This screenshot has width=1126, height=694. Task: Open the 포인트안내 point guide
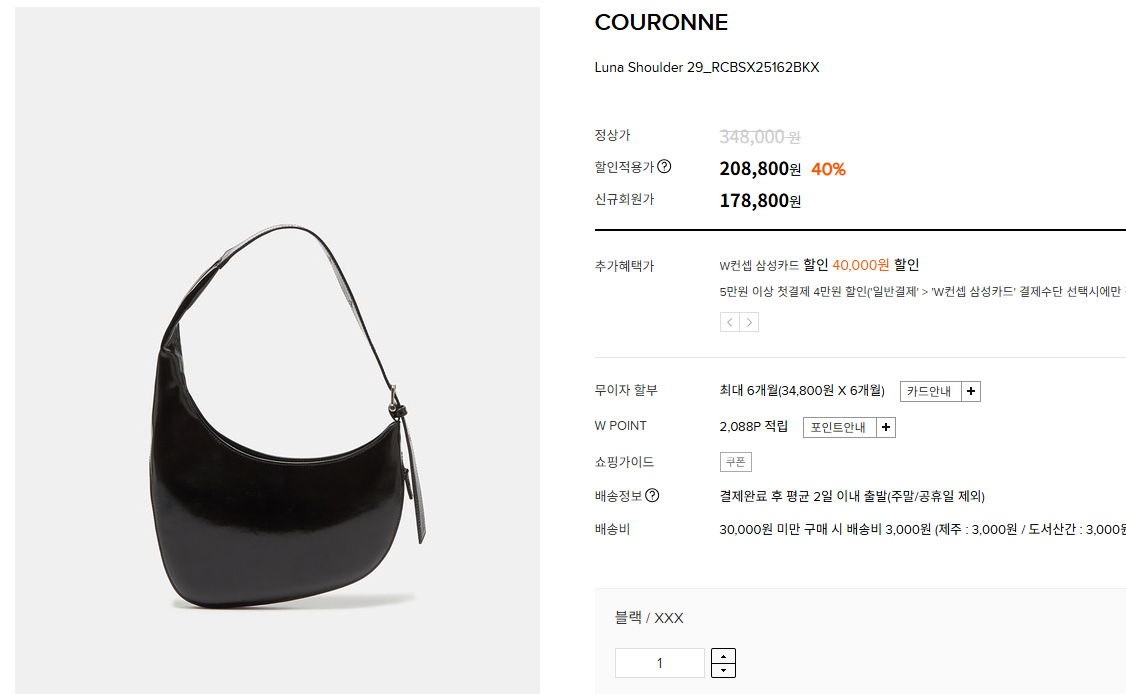coord(839,427)
